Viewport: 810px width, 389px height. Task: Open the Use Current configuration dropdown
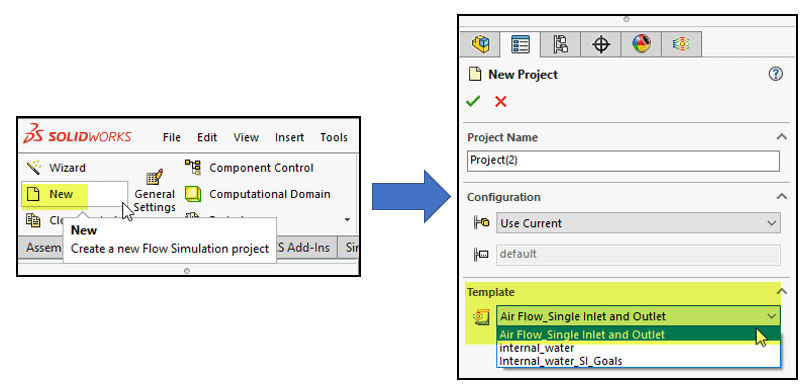[638, 223]
